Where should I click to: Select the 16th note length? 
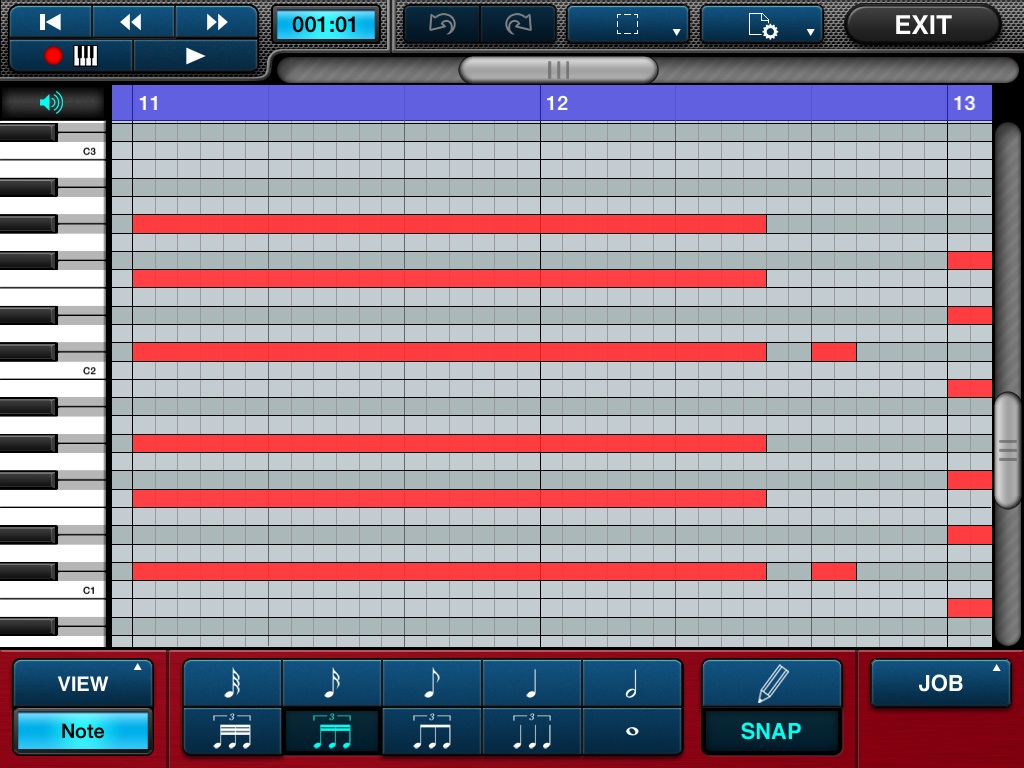point(332,683)
